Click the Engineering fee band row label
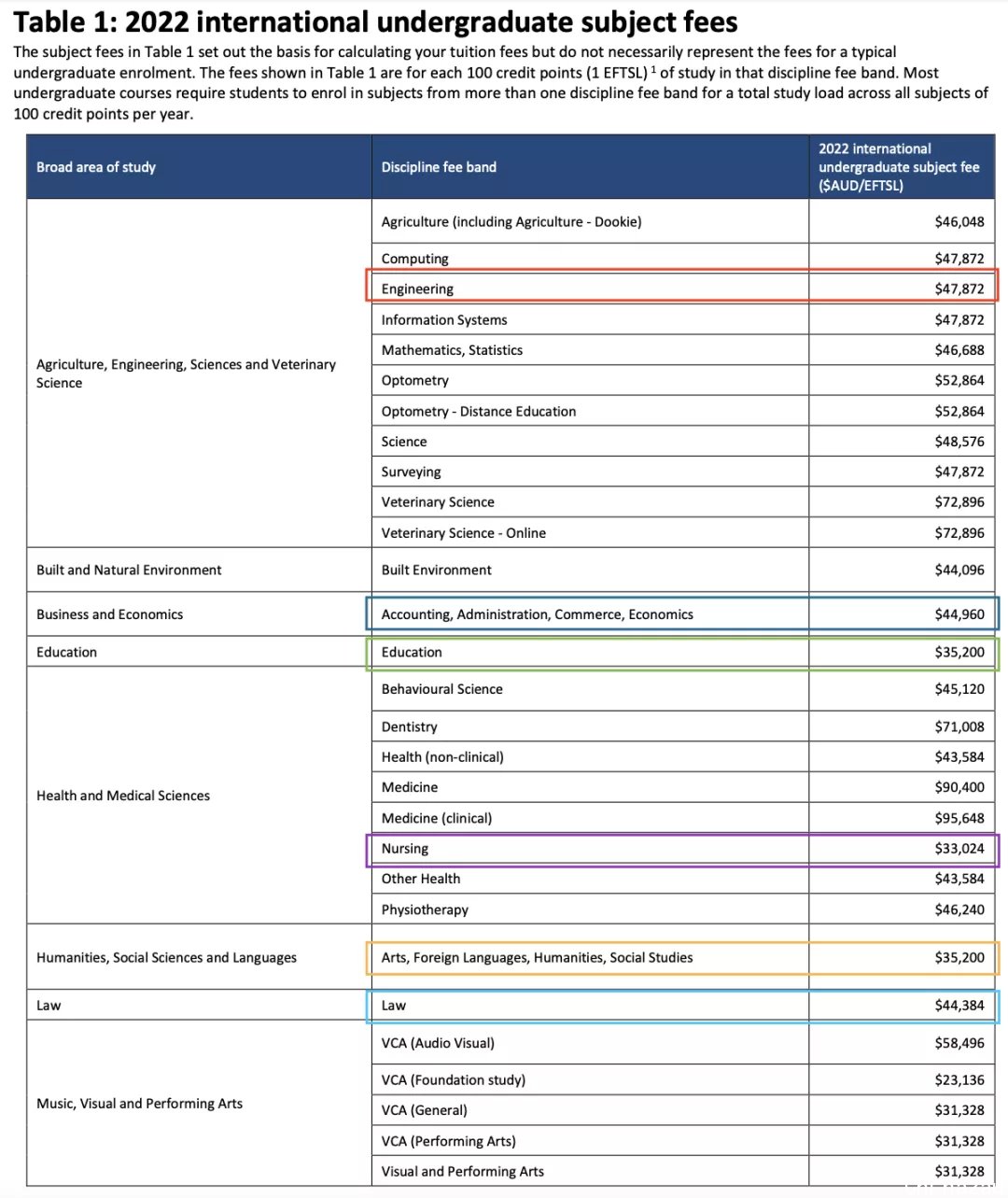 [417, 289]
